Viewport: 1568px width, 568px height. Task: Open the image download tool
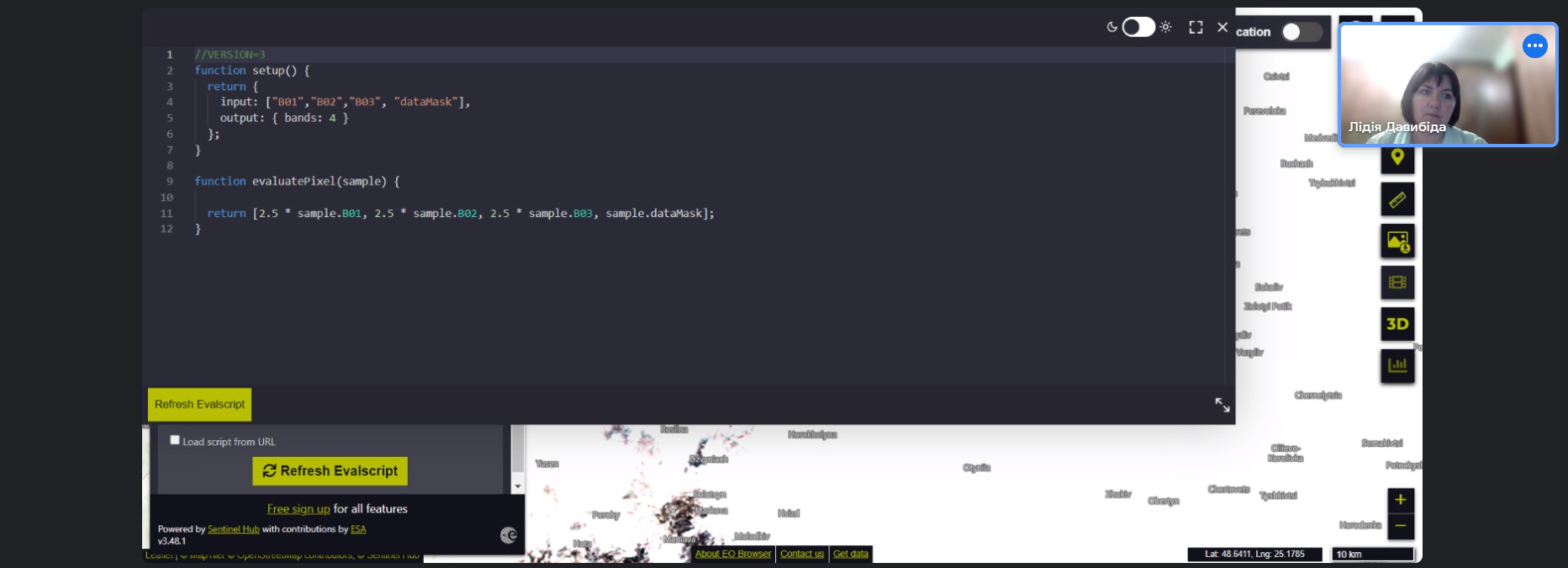pos(1397,242)
